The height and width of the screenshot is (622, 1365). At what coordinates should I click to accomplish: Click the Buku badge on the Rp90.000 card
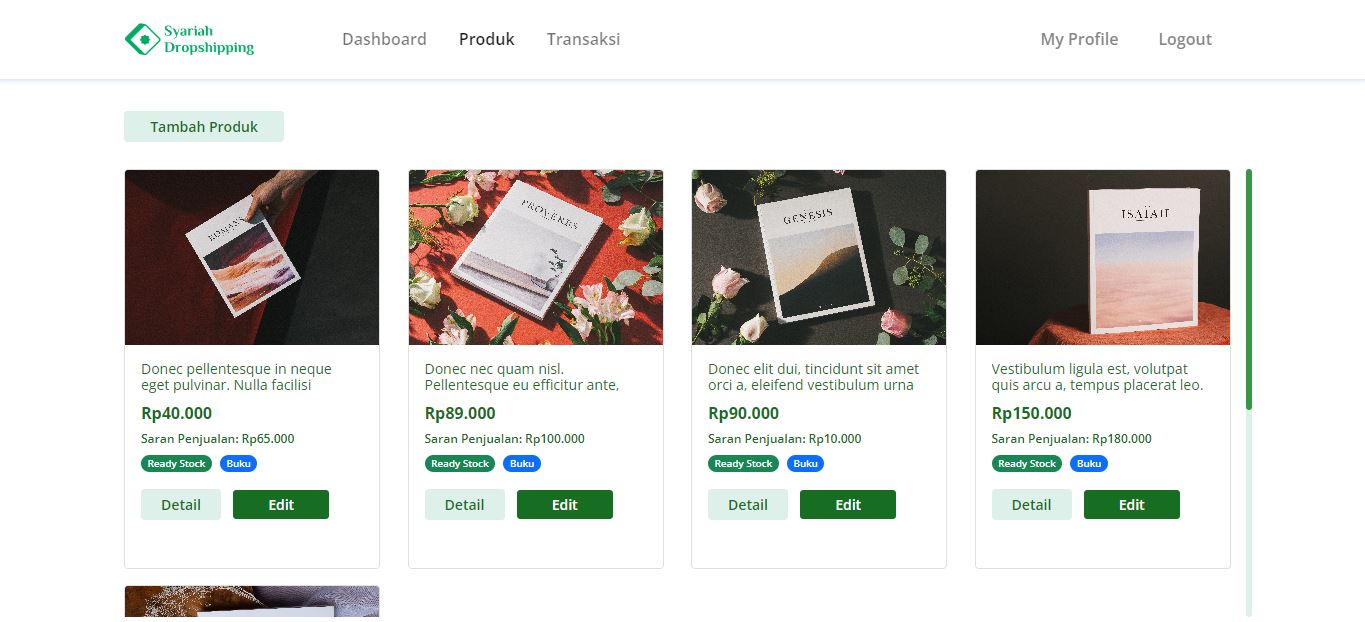(805, 463)
